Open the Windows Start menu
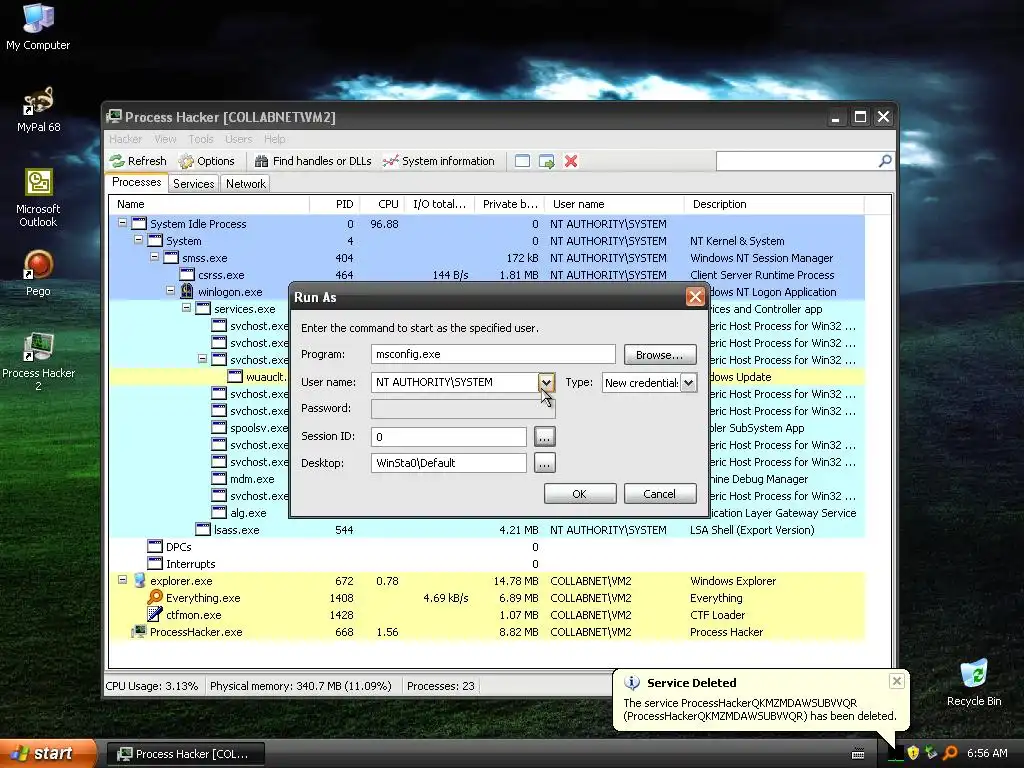The width and height of the screenshot is (1024, 768). pyautogui.click(x=48, y=754)
